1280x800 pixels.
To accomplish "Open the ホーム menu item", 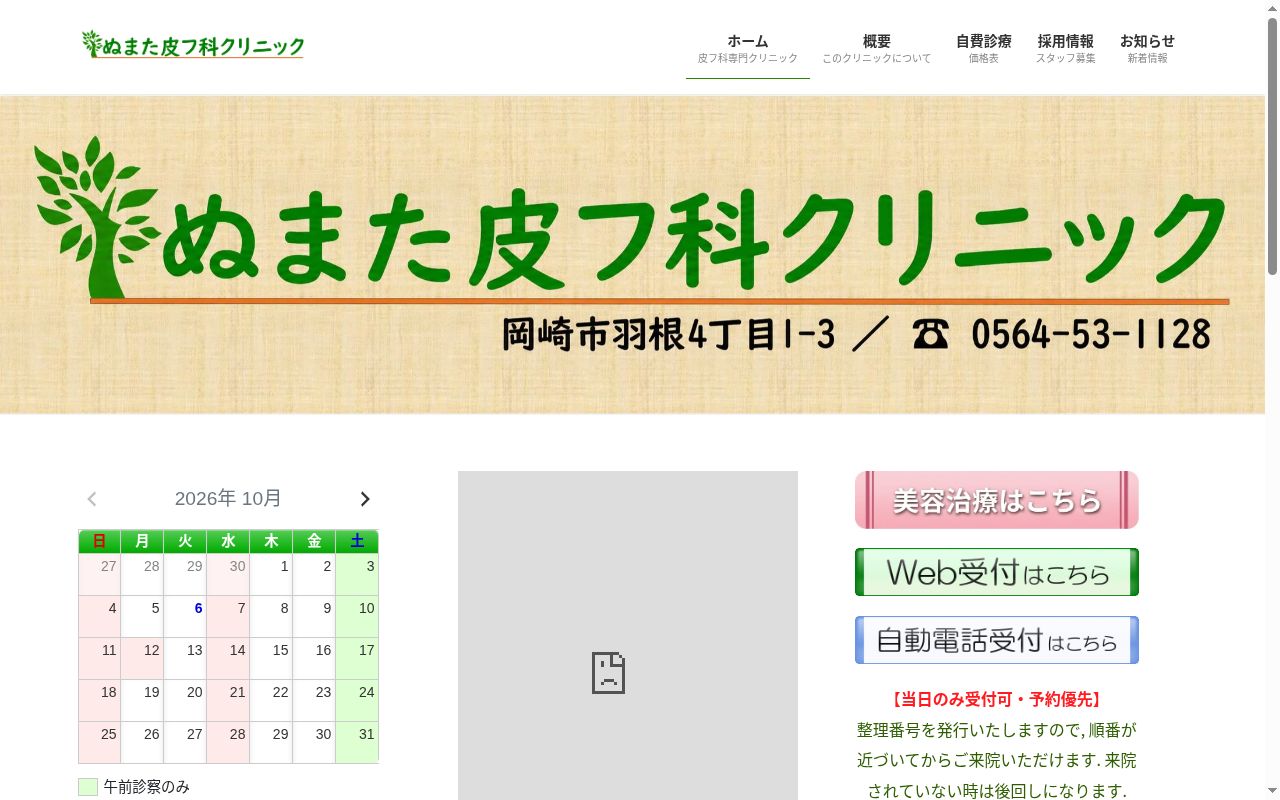I will (x=748, y=48).
